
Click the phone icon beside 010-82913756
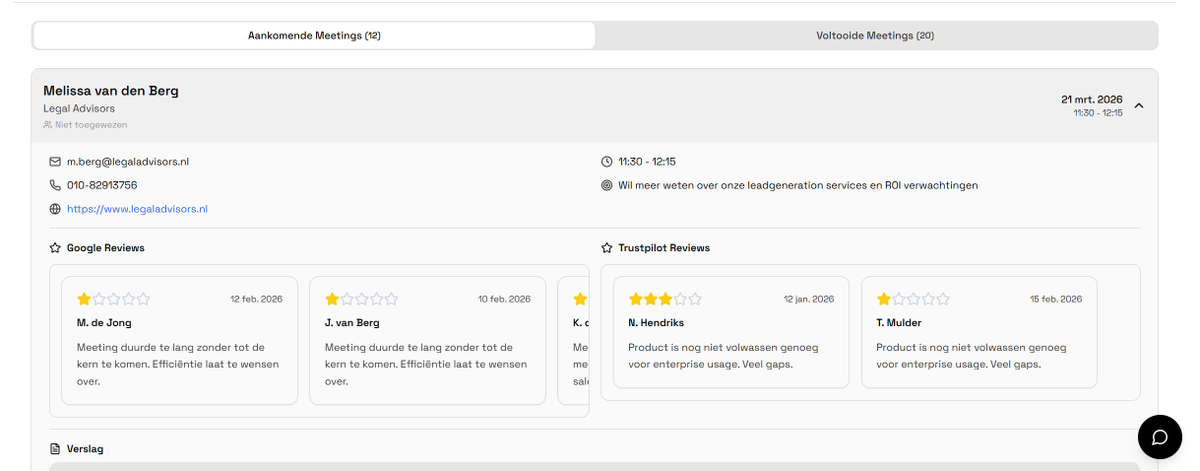coord(55,185)
